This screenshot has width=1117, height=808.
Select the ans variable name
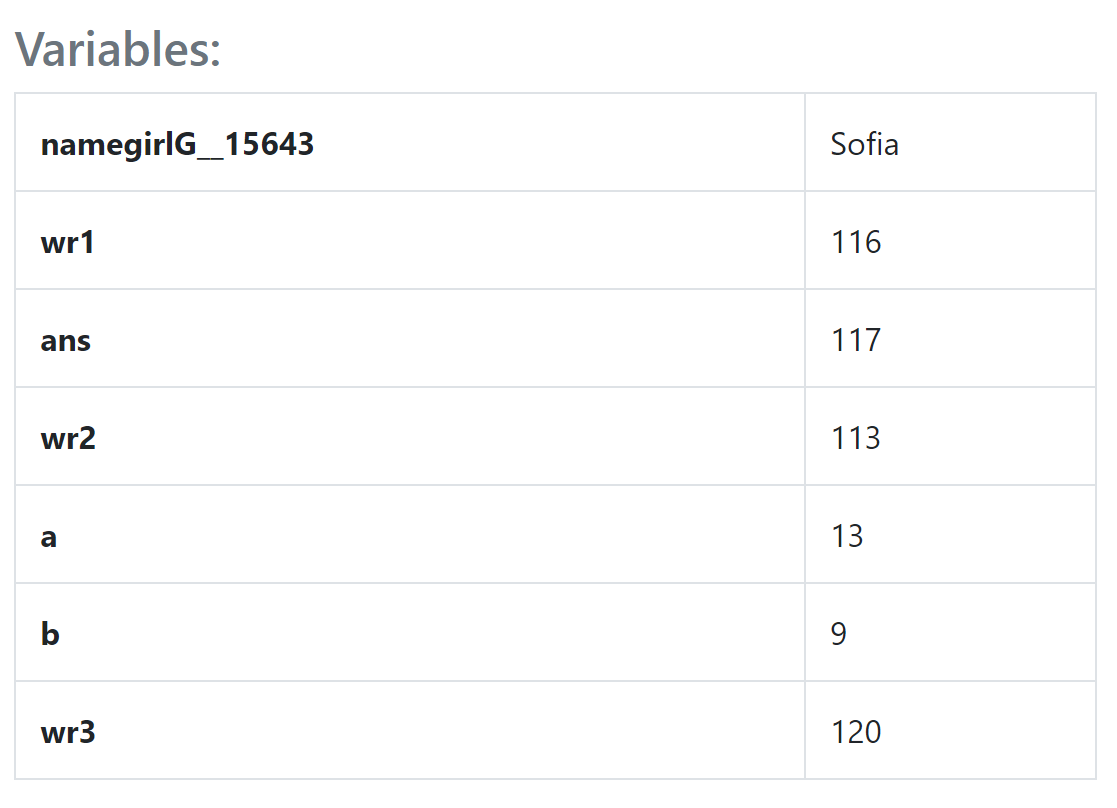pyautogui.click(x=66, y=341)
